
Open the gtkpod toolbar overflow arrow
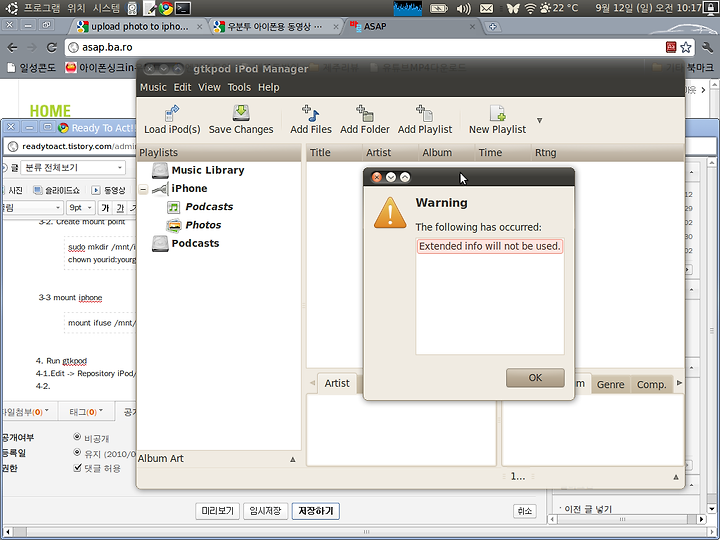click(540, 120)
